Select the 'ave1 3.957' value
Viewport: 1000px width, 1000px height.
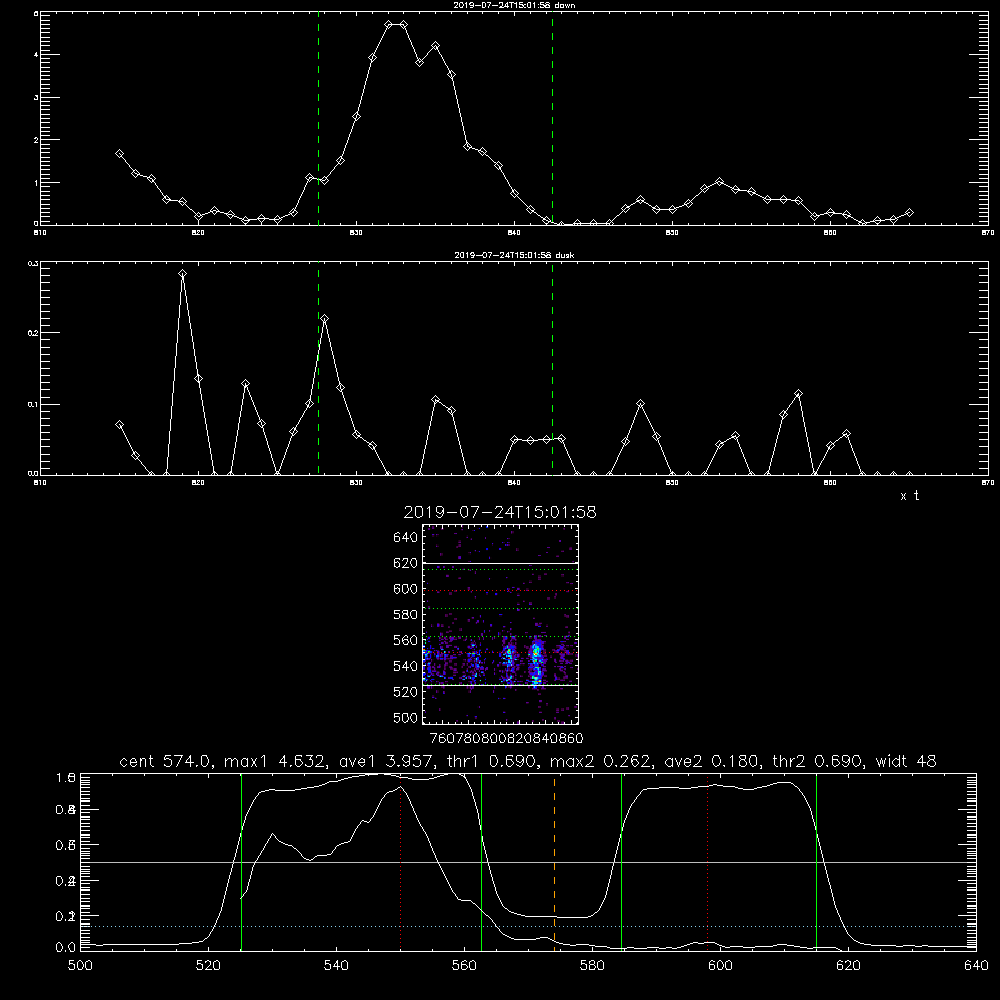point(387,761)
